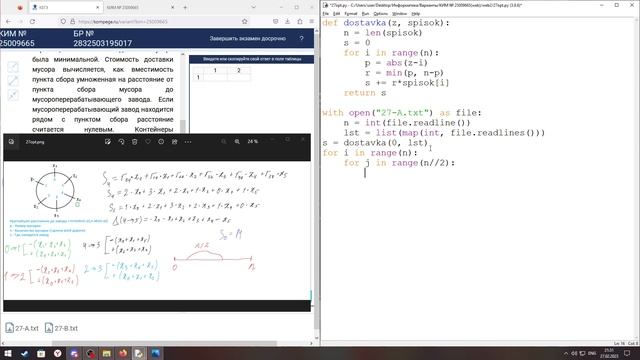Open the Photos app taskbar icon
Screen dimensions: 640x360
156,353
